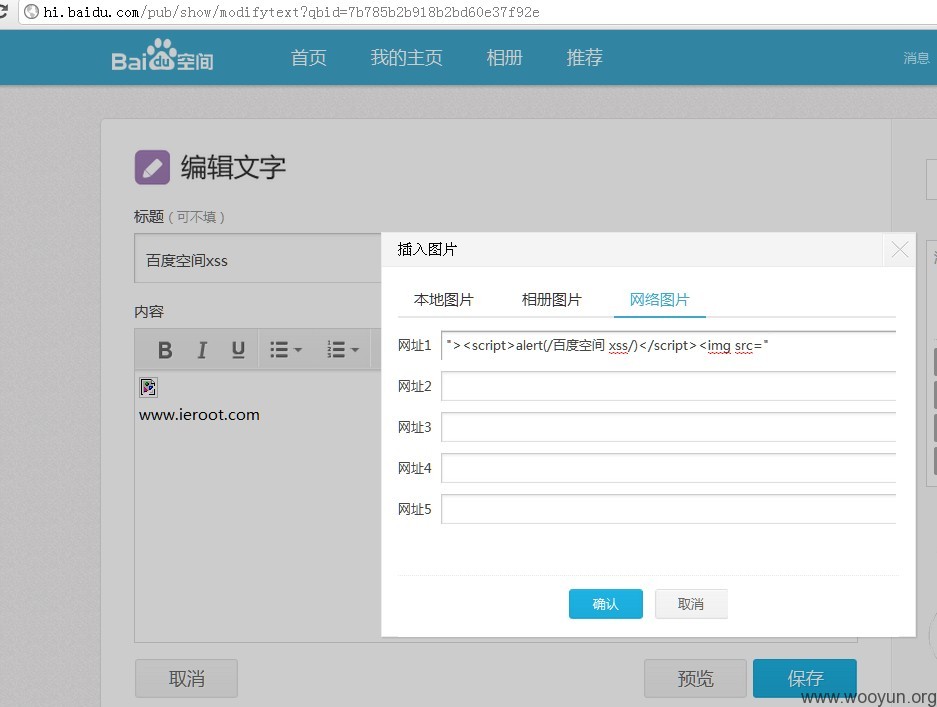Toggle bold formatting in the editor toolbar
Viewport: 937px width, 707px height.
pos(165,350)
